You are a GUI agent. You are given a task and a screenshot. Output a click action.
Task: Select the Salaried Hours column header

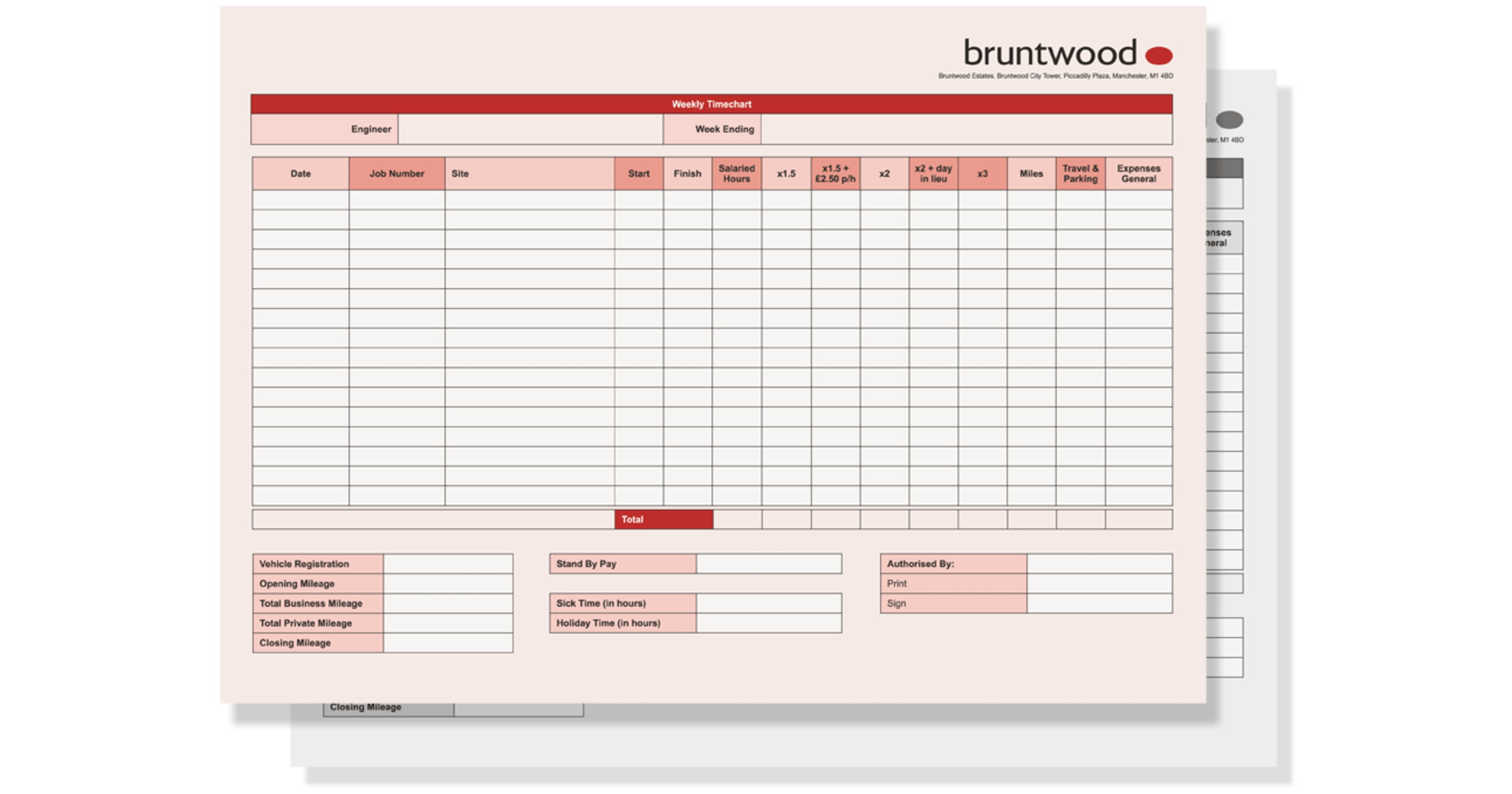point(736,173)
